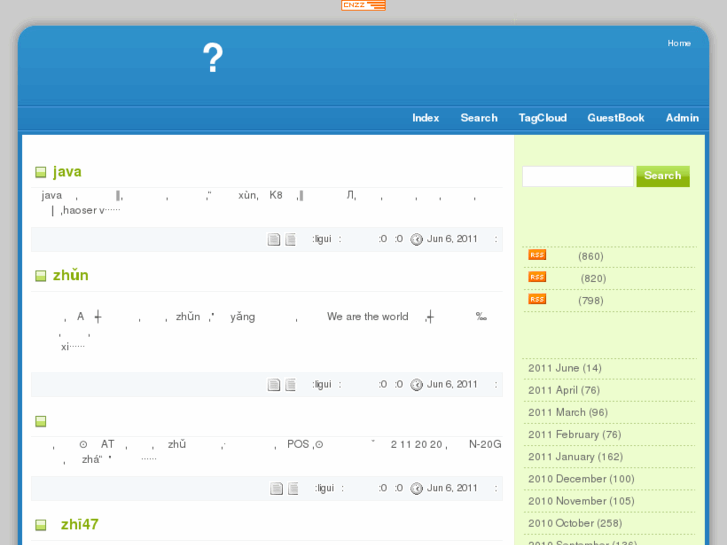Open the TagCloud menu item
The width and height of the screenshot is (727, 545).
point(542,118)
